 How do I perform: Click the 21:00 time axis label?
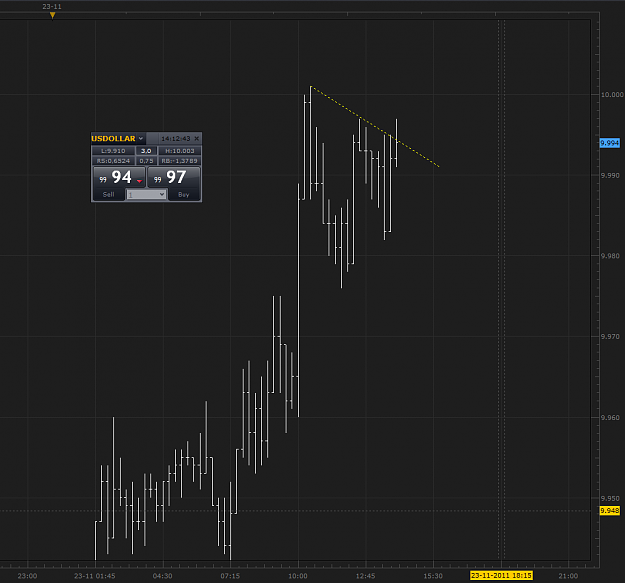(568, 576)
